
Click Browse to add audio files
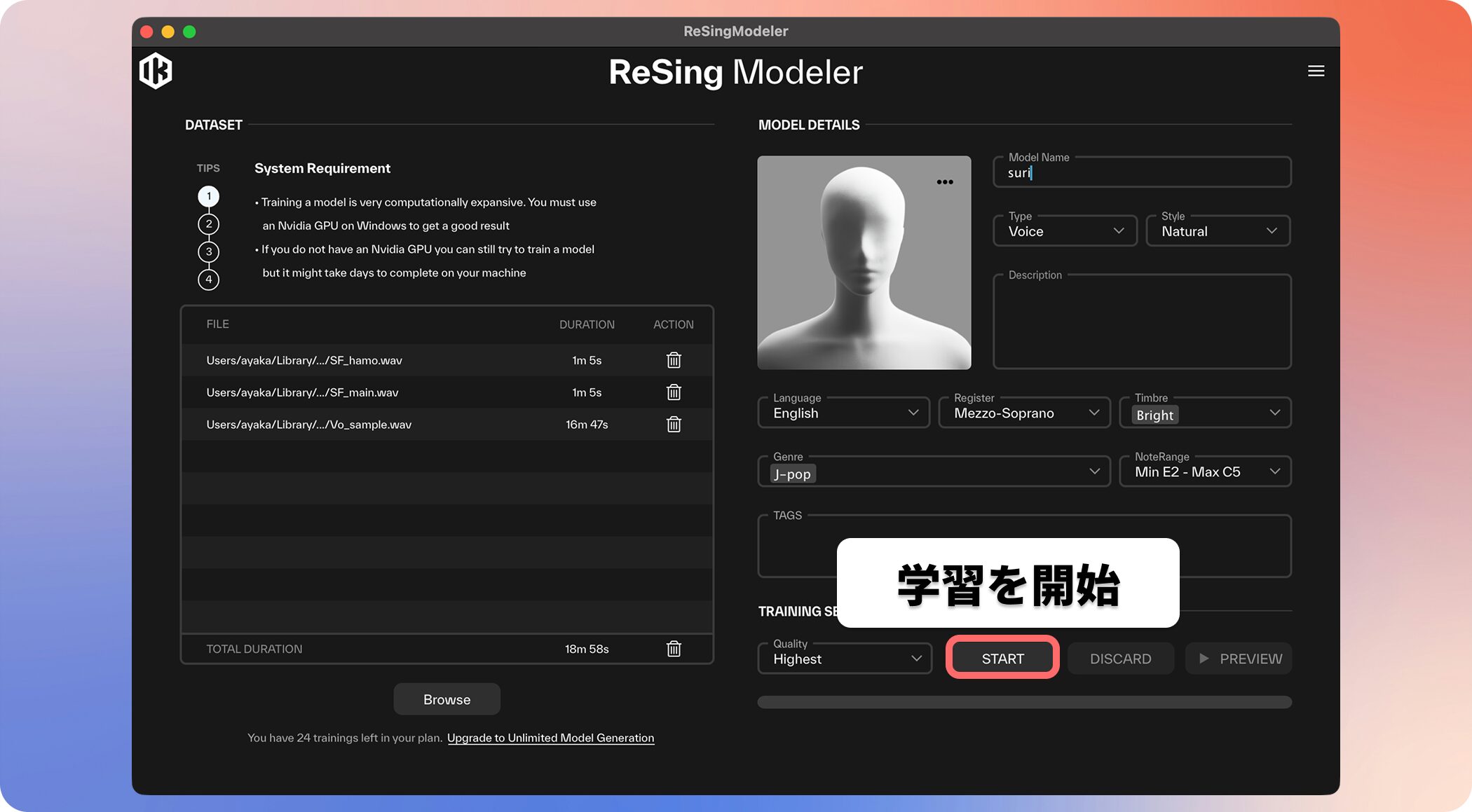coord(447,699)
